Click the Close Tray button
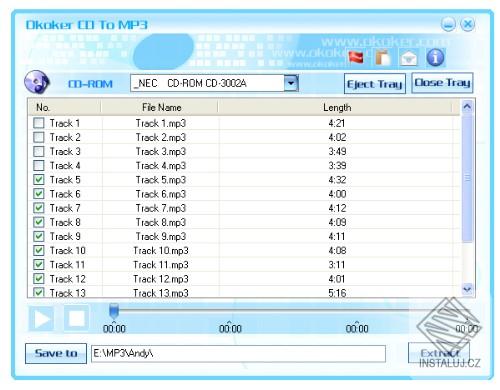Screen dimensions: 500x390 [x=442, y=83]
